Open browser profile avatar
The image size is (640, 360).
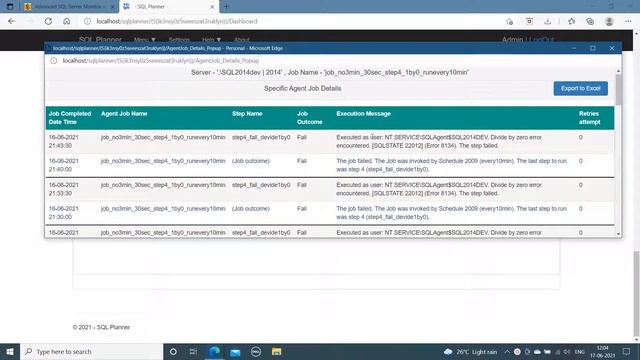point(609,21)
